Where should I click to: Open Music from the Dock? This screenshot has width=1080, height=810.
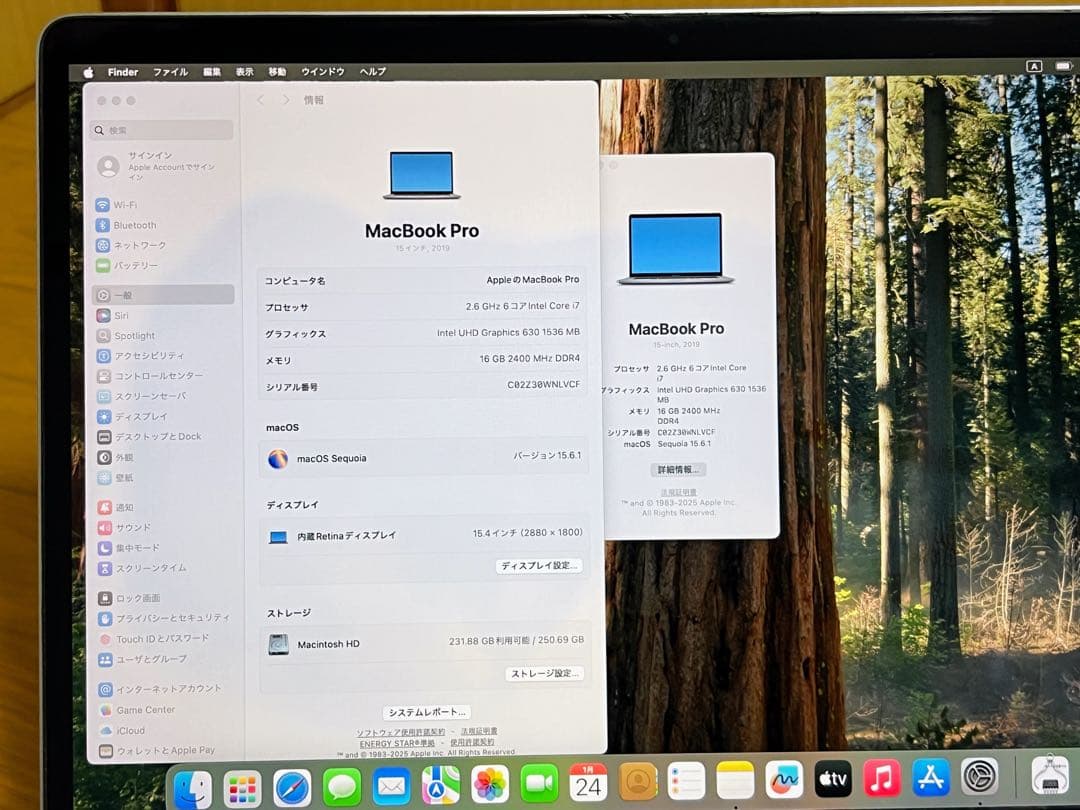pyautogui.click(x=882, y=778)
